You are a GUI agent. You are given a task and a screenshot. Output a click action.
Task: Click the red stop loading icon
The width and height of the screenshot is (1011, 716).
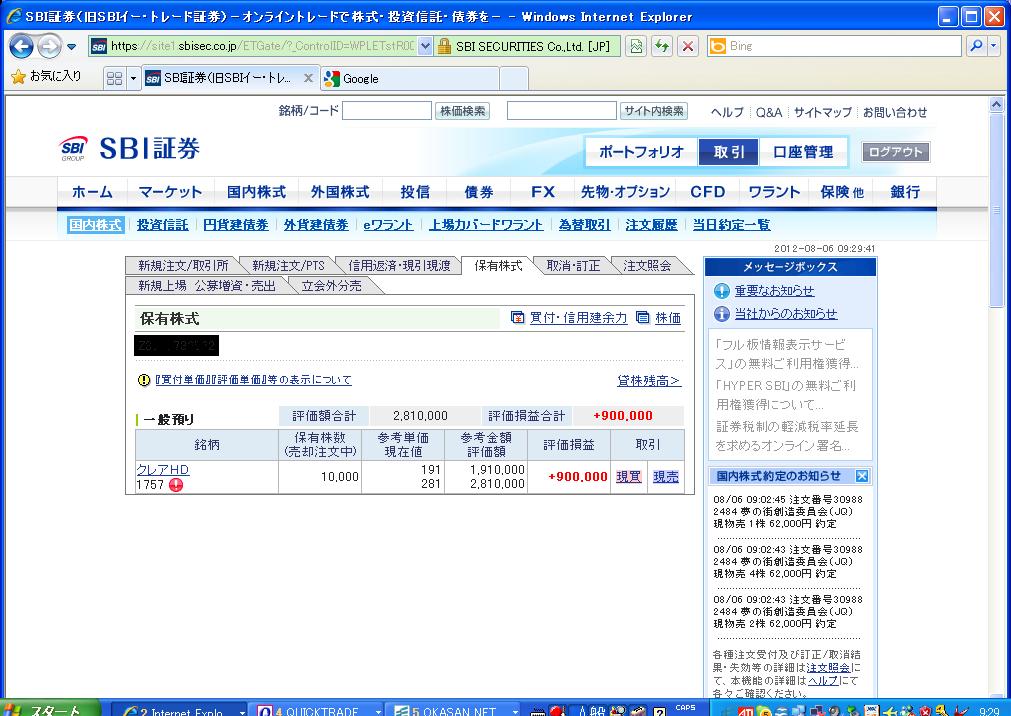(x=688, y=46)
